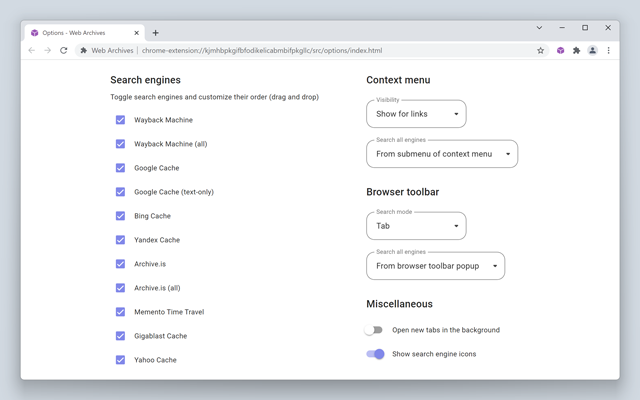Open a new browser tab
The image size is (640, 400).
(x=155, y=33)
